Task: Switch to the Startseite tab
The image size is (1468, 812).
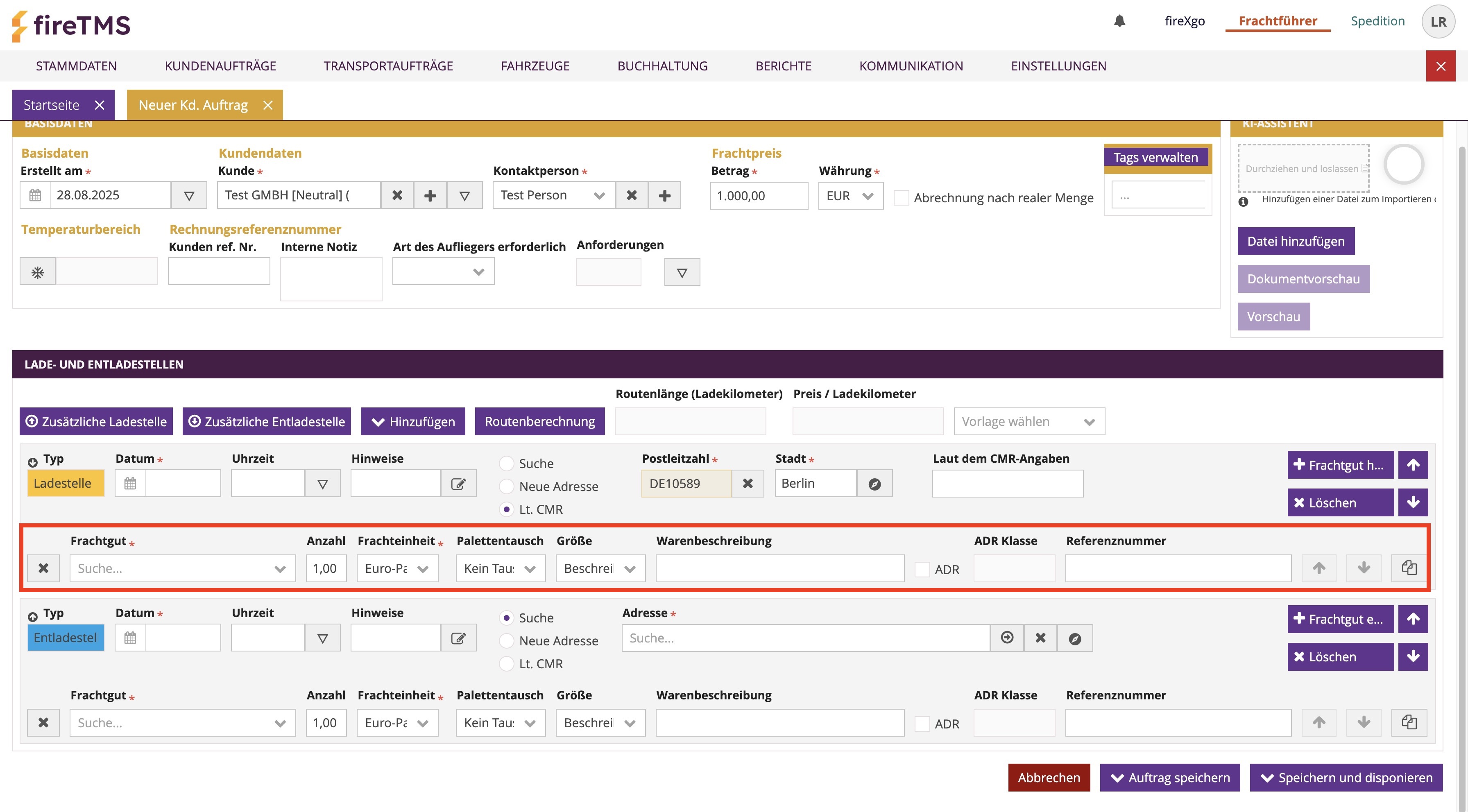Action: pos(51,105)
